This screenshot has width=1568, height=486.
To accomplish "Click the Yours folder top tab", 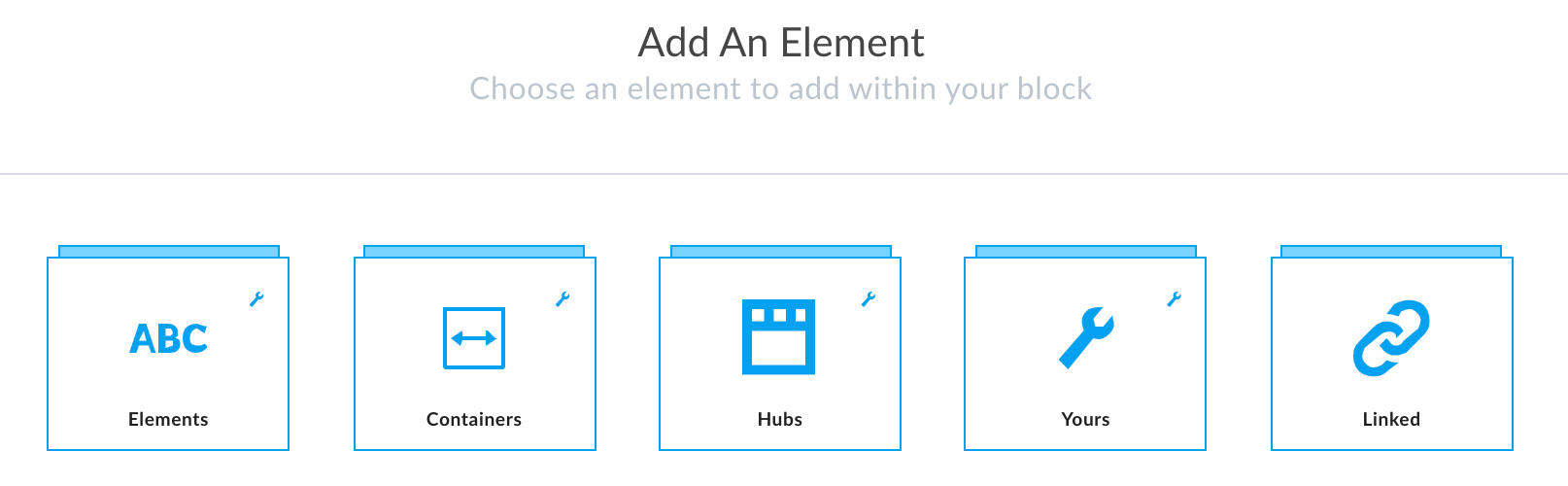I will [1086, 252].
